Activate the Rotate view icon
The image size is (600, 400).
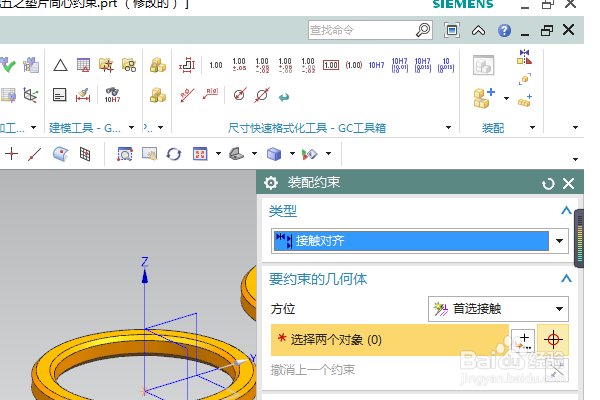tap(174, 154)
